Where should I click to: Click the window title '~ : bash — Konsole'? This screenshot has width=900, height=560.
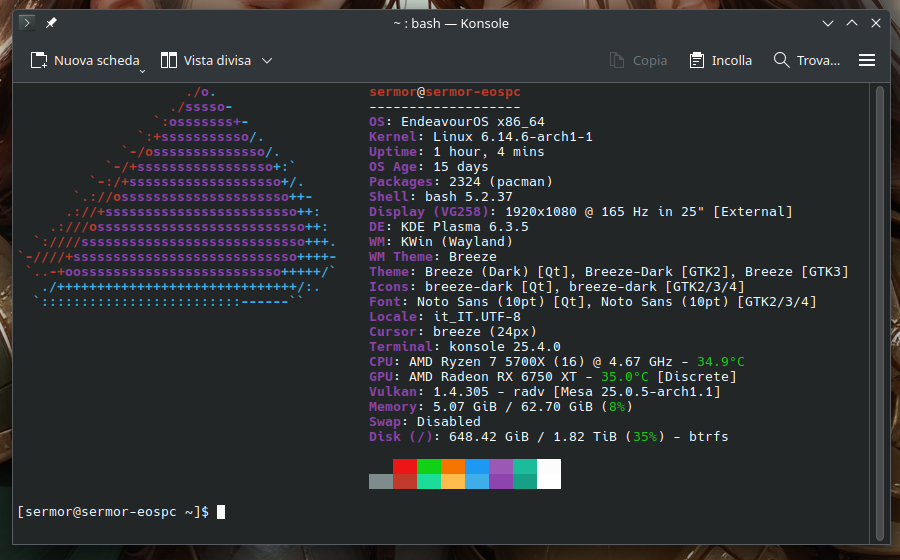pyautogui.click(x=449, y=22)
